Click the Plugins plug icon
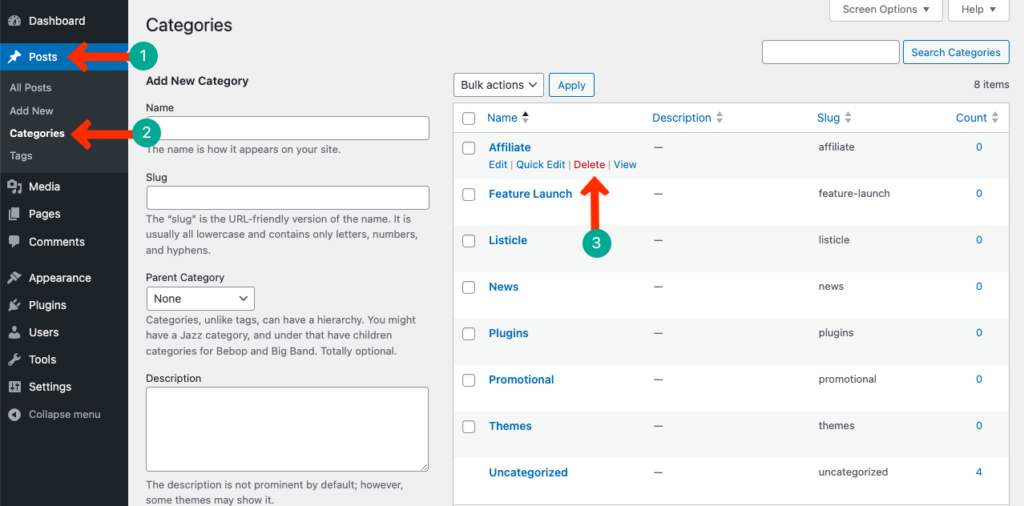 click(x=14, y=306)
